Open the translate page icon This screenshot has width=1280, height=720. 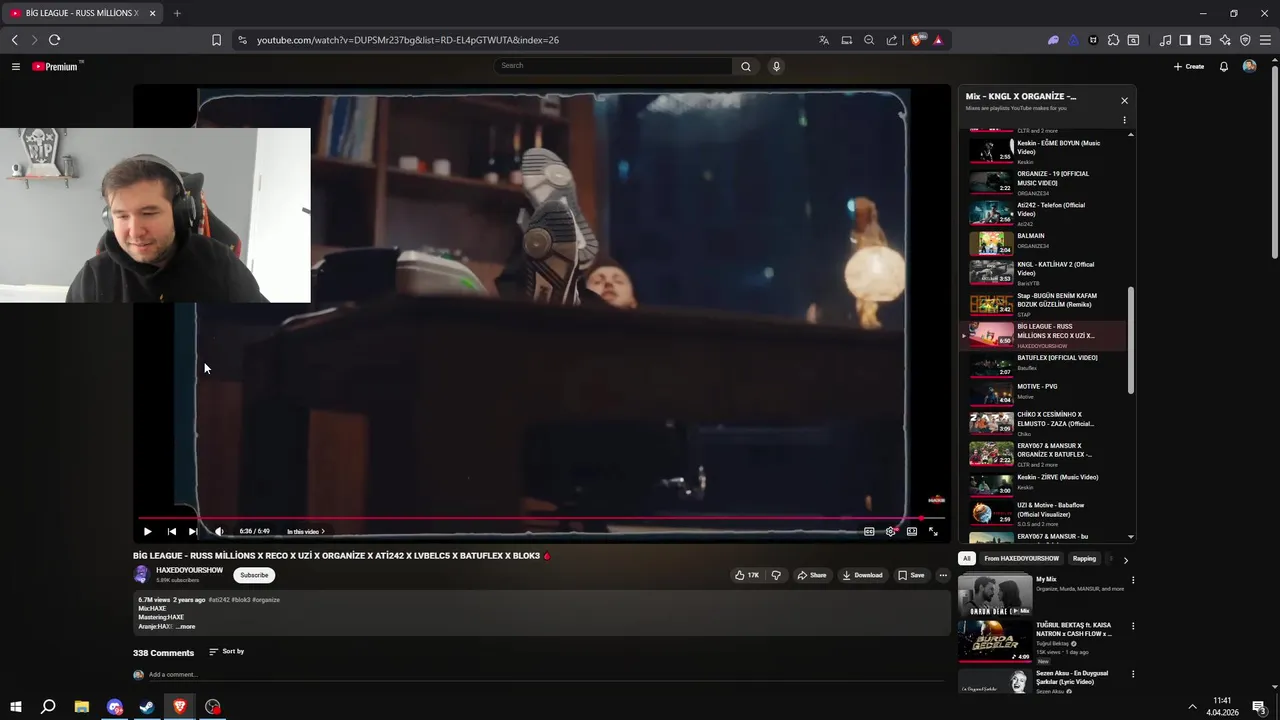click(824, 40)
